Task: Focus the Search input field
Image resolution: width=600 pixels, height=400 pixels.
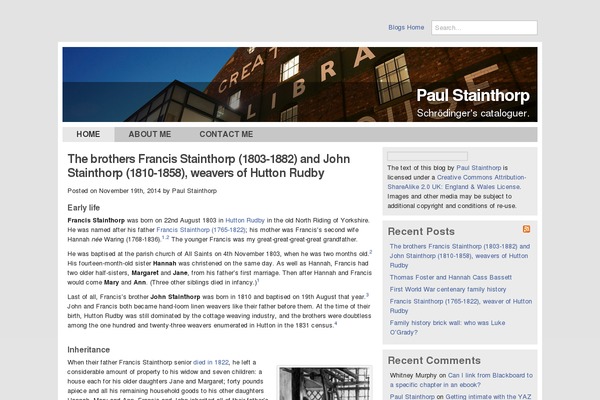Action: click(x=484, y=28)
